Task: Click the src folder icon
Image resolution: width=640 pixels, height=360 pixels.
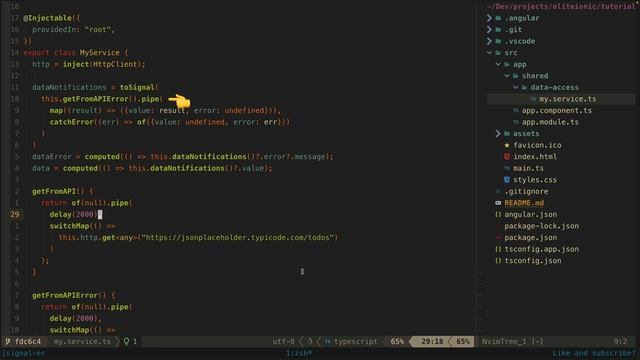Action: click(x=498, y=53)
